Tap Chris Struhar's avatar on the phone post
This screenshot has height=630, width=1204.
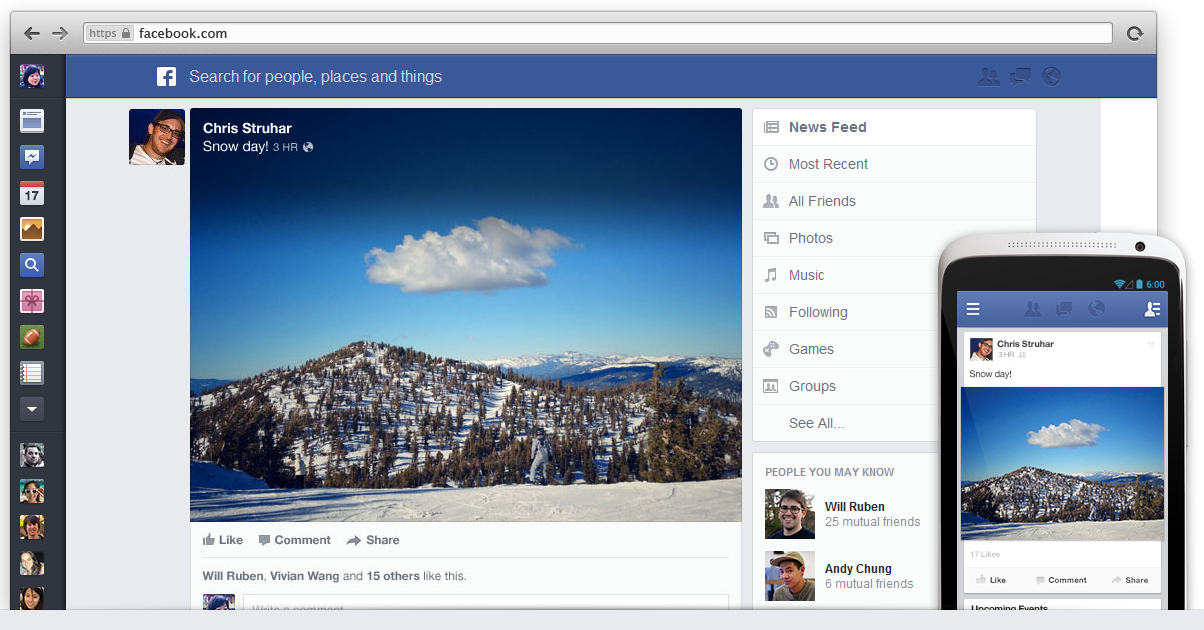click(981, 349)
